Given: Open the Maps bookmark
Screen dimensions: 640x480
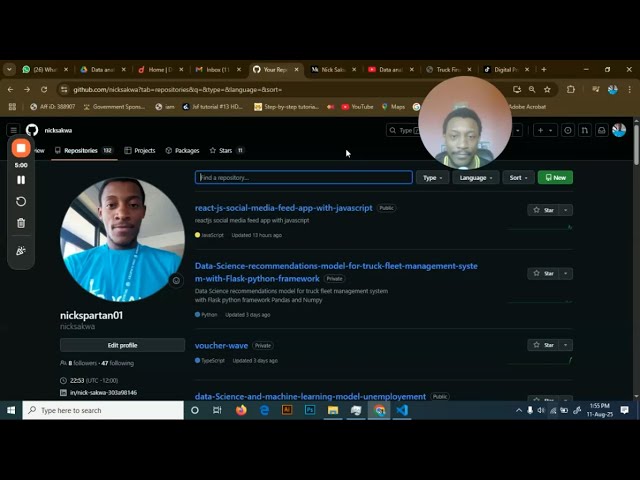Looking at the screenshot, I should [x=393, y=107].
